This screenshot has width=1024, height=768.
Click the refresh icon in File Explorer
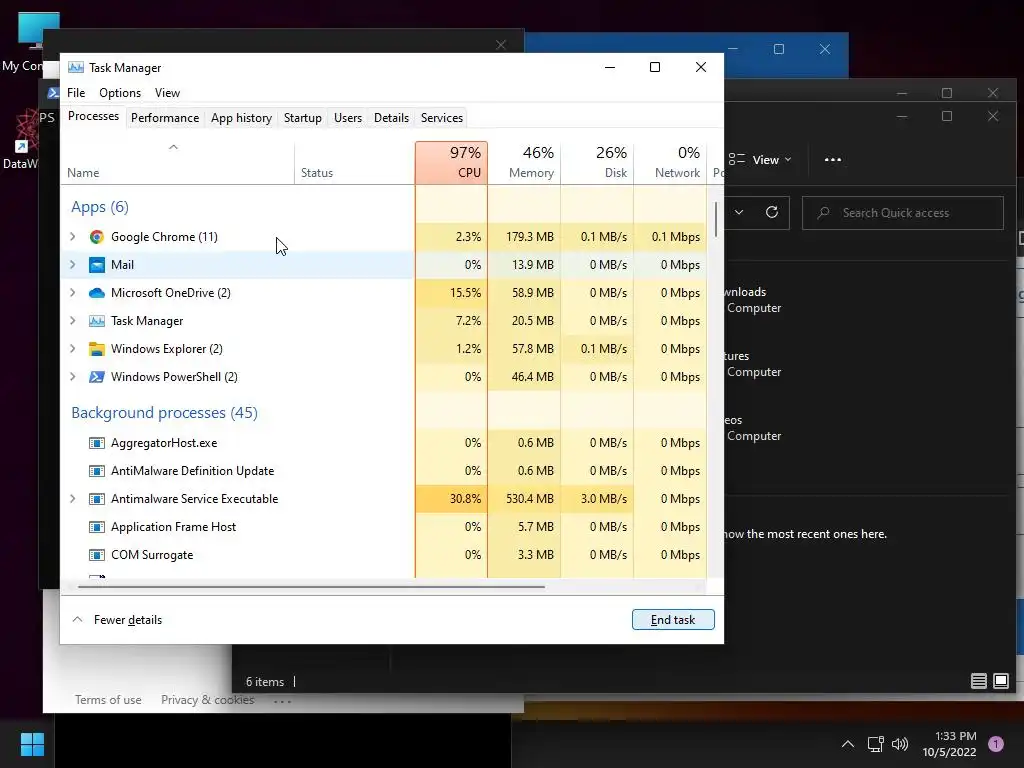pos(772,212)
